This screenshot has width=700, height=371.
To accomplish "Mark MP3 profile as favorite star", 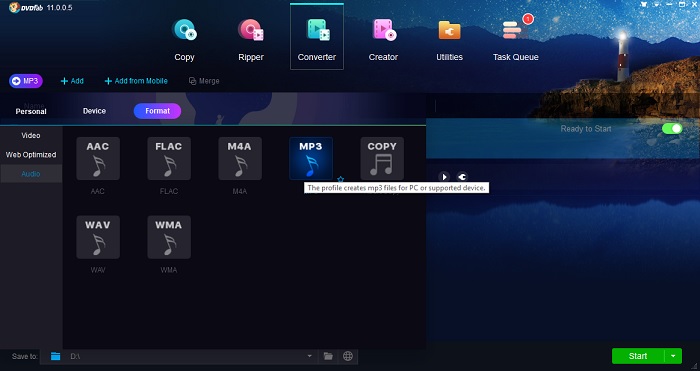I will coord(340,179).
